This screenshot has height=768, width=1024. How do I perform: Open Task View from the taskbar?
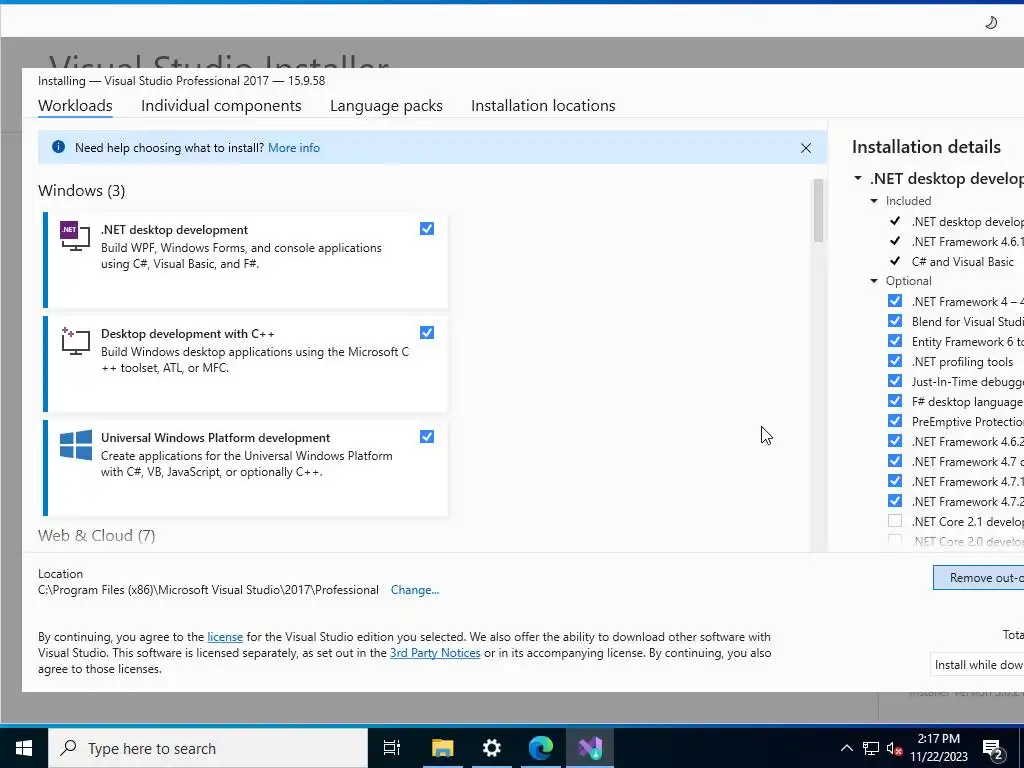(392, 748)
